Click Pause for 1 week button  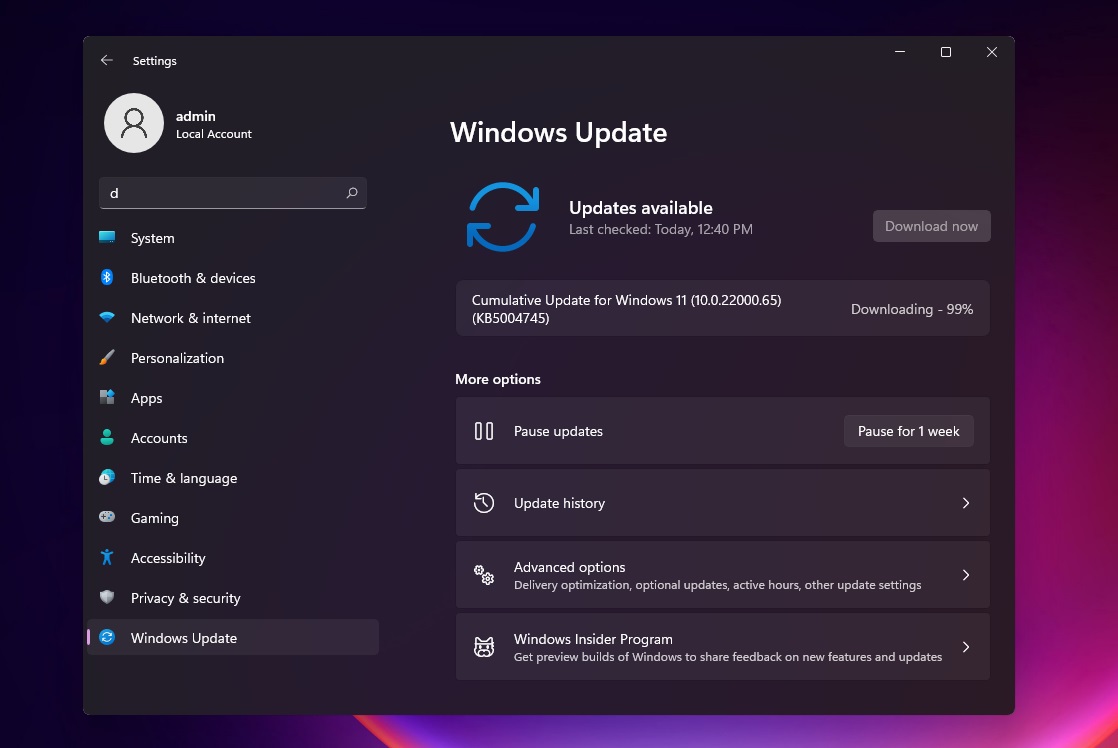[x=908, y=431]
